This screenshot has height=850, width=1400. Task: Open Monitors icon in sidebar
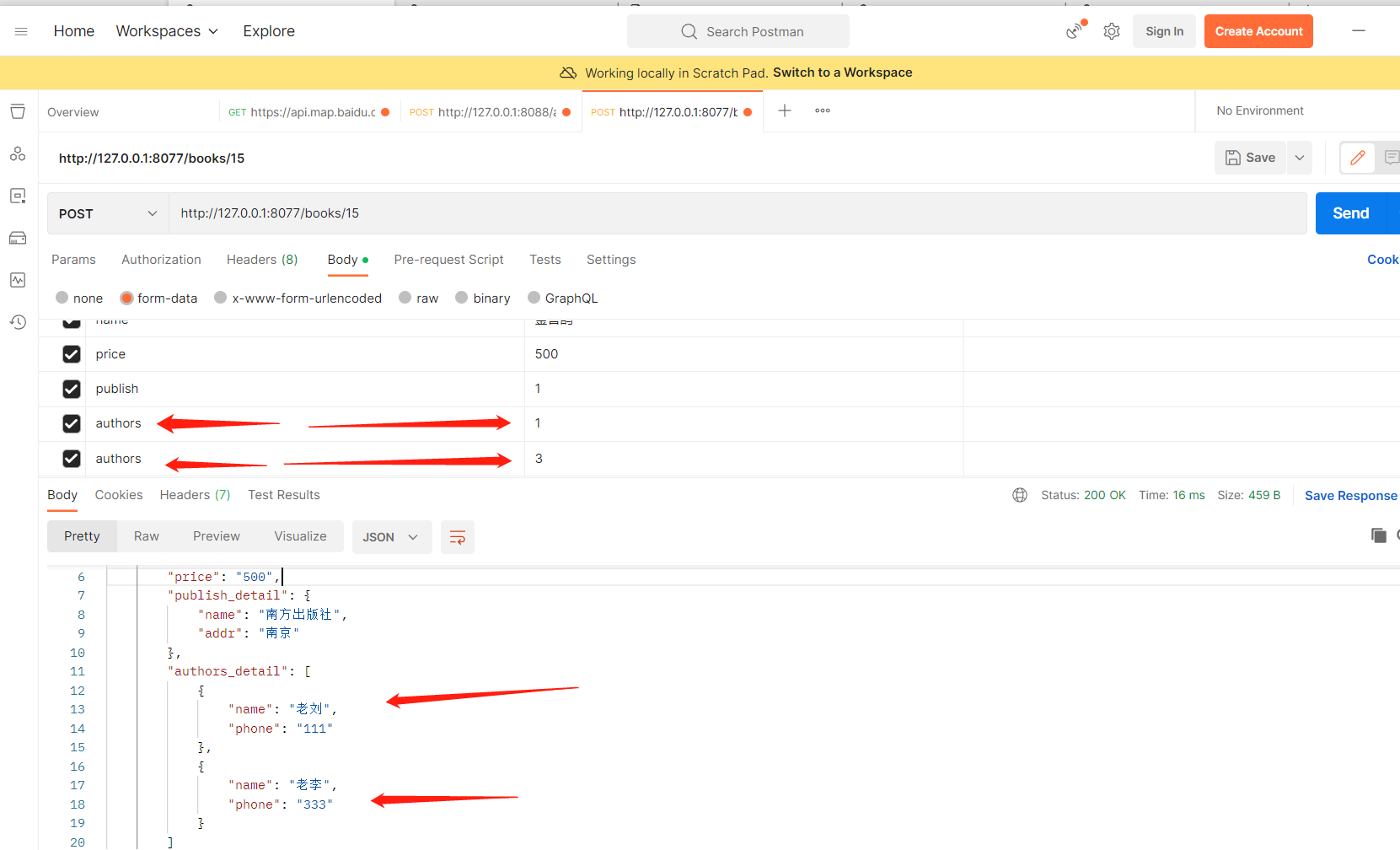pyautogui.click(x=18, y=280)
